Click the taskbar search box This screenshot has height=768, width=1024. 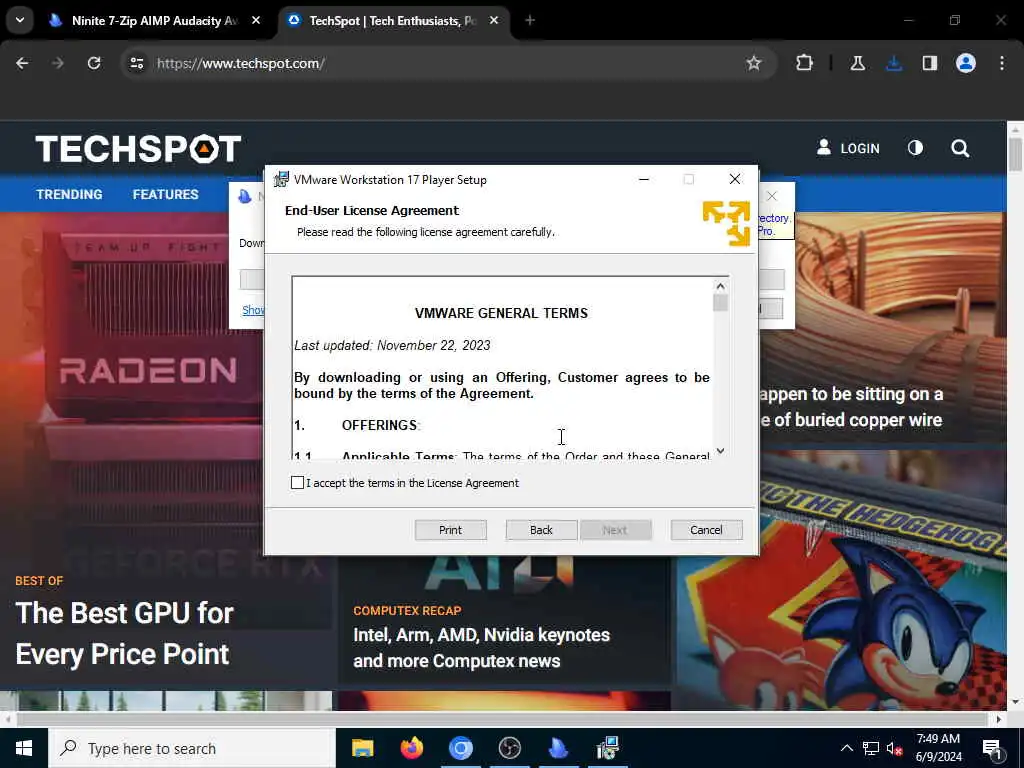[192, 748]
